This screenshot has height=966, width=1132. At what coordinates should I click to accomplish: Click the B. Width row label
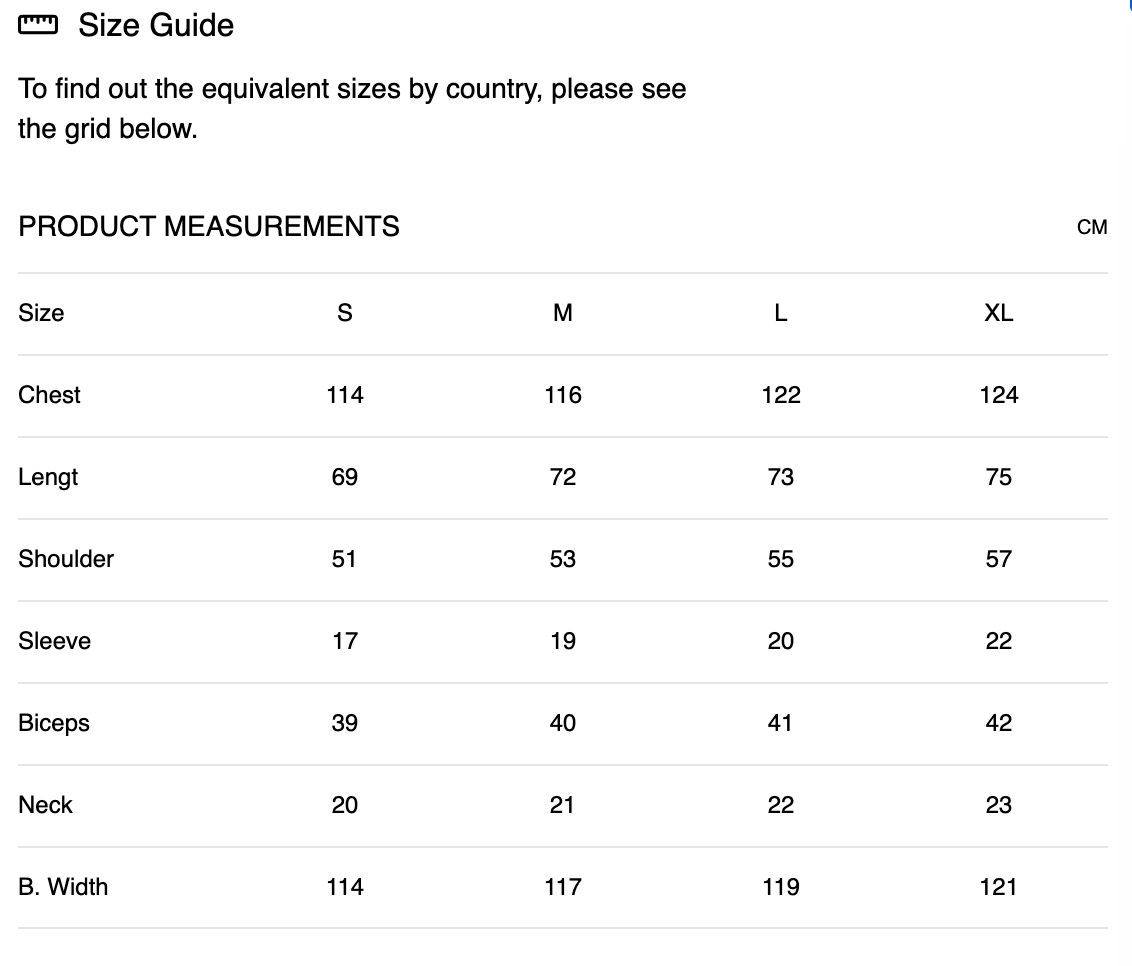click(x=63, y=887)
